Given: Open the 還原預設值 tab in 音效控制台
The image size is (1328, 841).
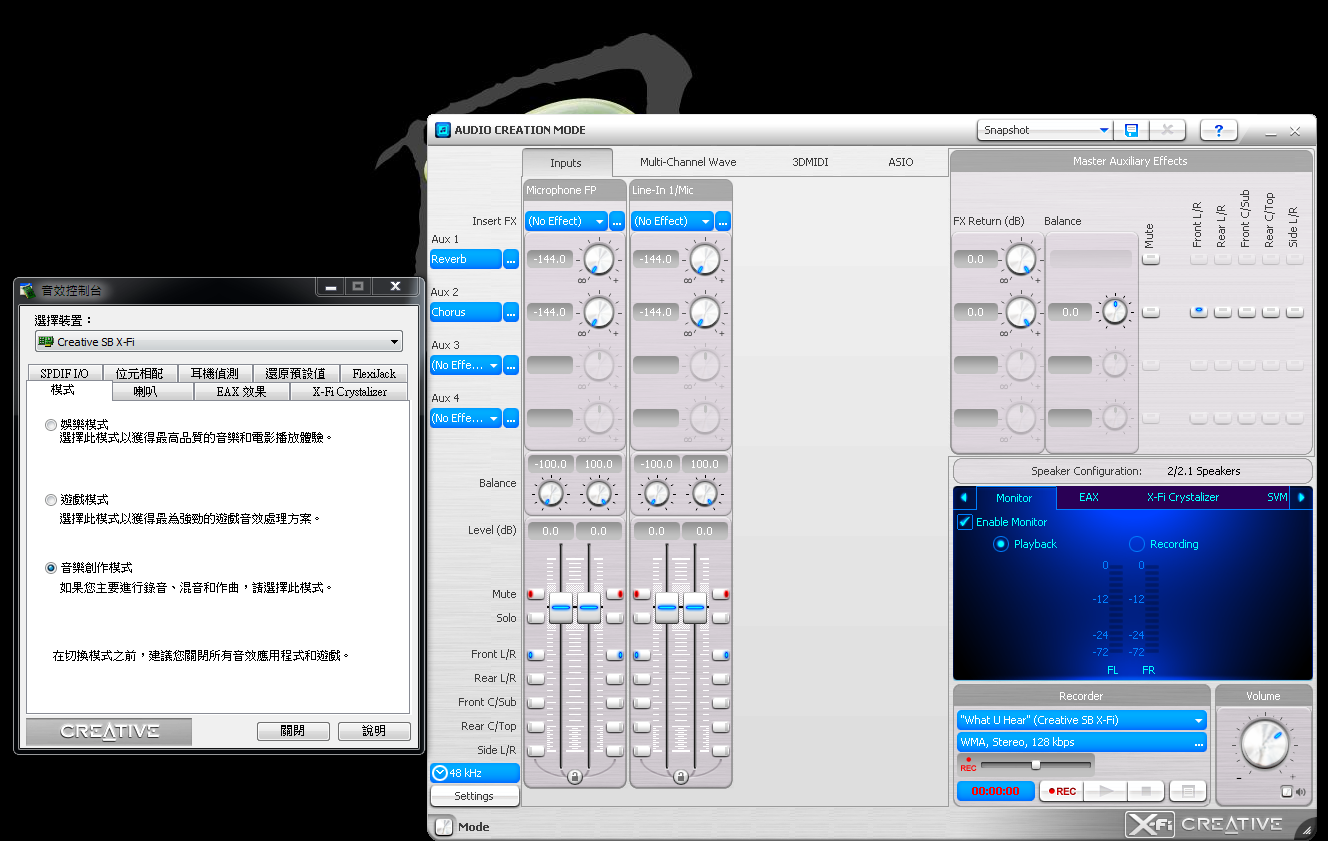Looking at the screenshot, I should 295,373.
